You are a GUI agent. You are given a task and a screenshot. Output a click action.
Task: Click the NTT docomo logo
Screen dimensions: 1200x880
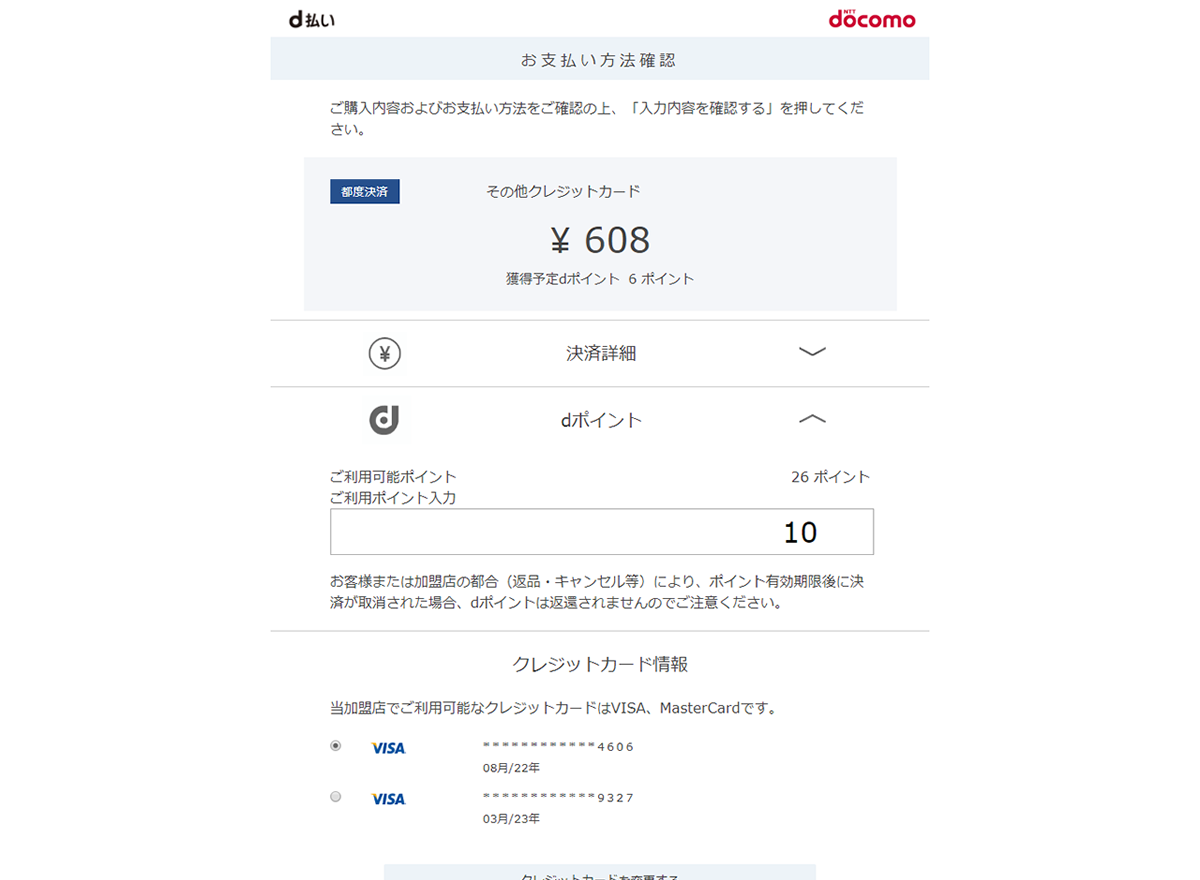coord(871,19)
